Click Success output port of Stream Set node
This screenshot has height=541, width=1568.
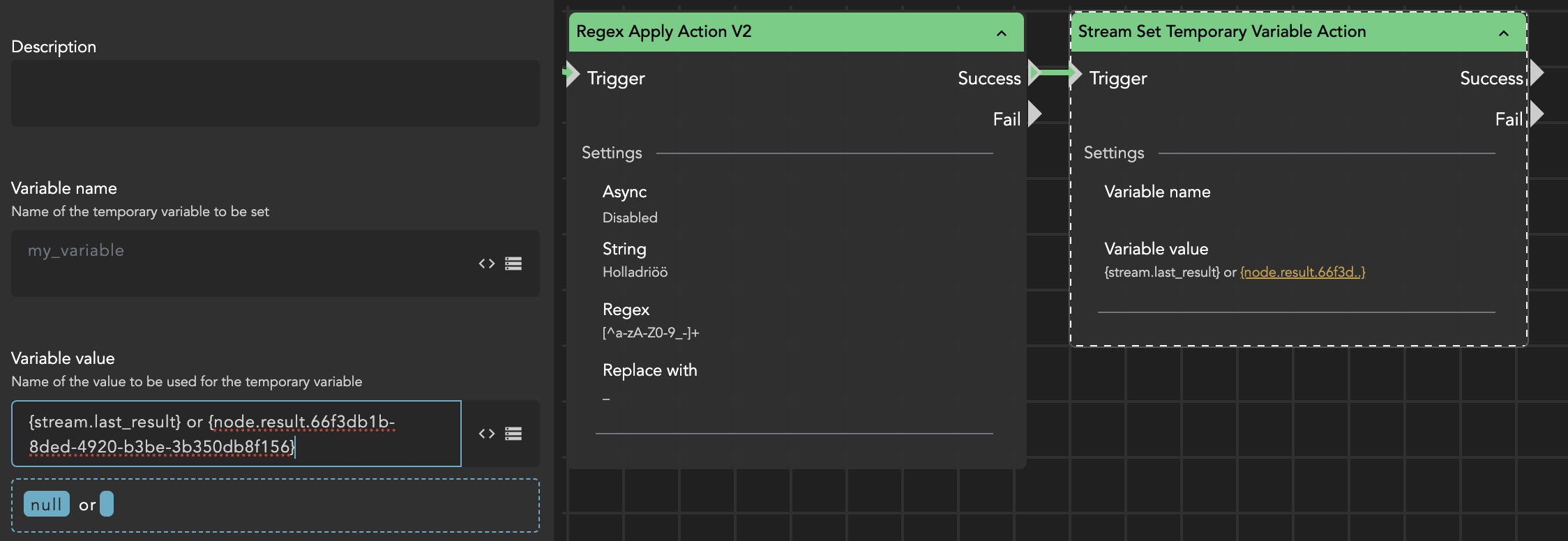1537,73
